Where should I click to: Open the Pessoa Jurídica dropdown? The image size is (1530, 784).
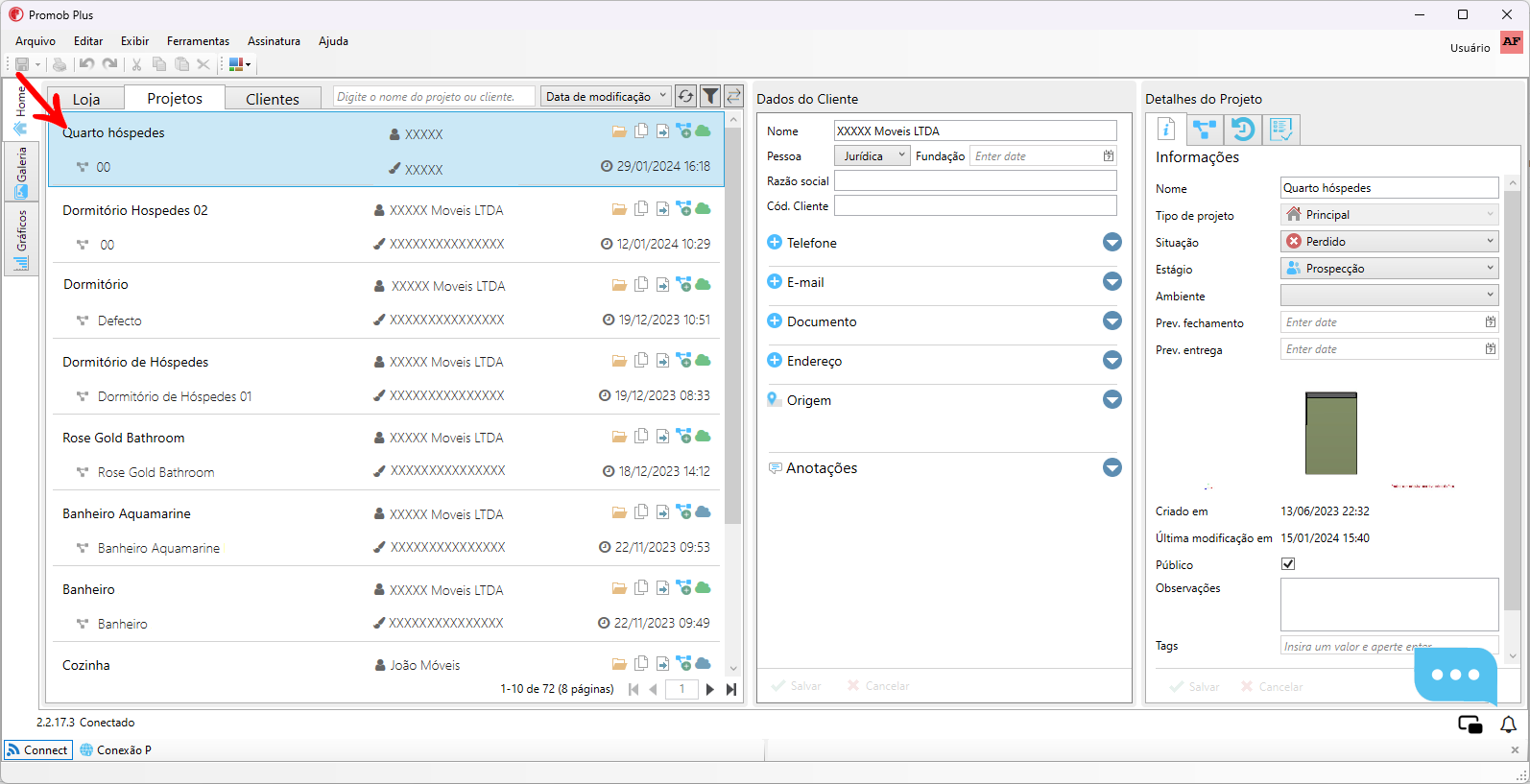click(x=872, y=155)
